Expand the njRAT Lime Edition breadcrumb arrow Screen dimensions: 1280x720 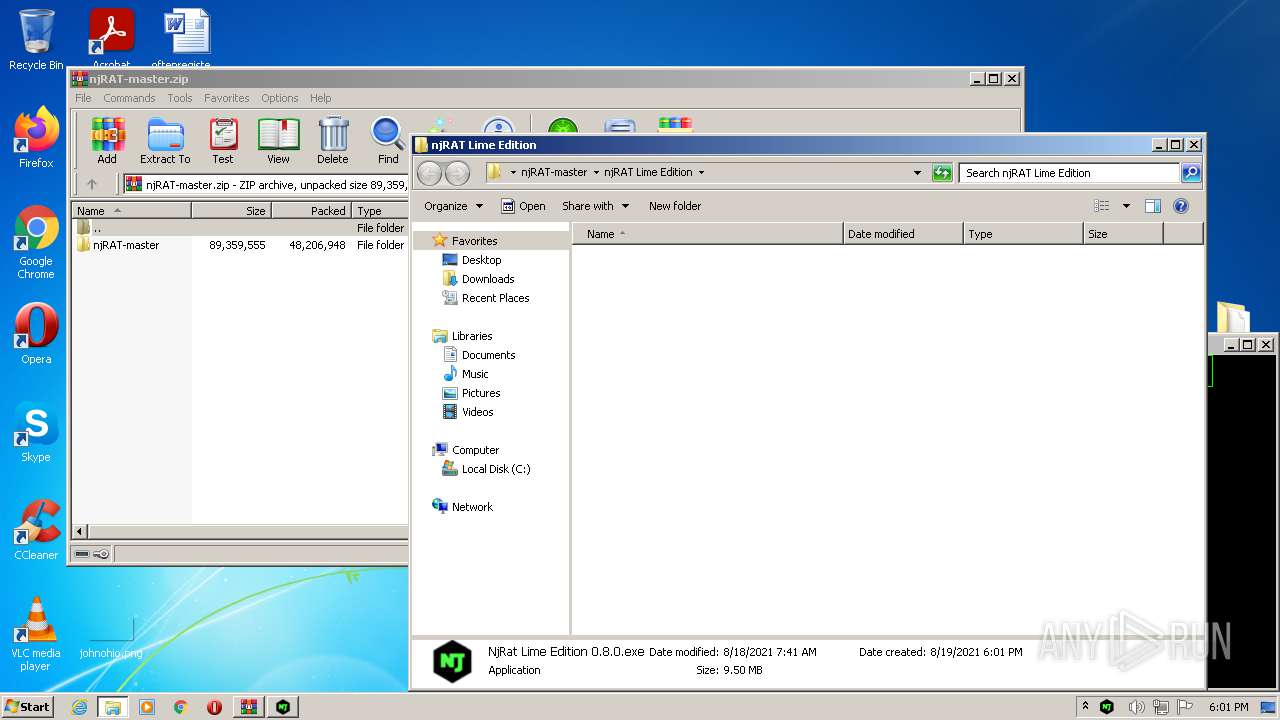coord(701,173)
